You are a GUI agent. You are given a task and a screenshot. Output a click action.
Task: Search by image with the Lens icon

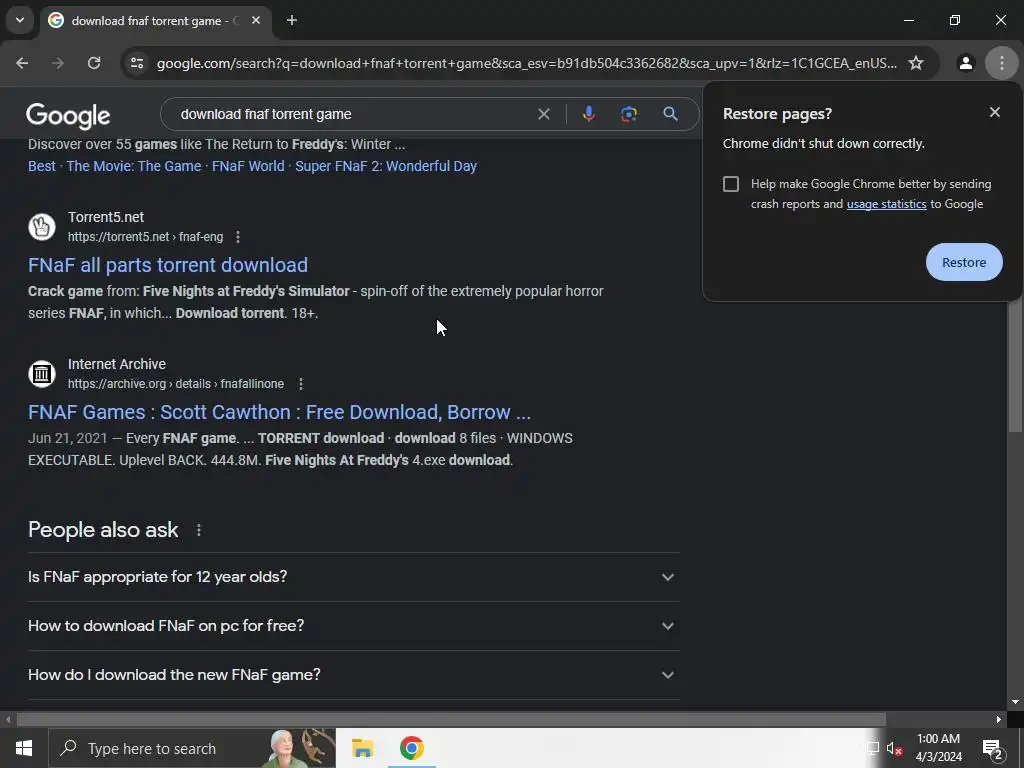point(628,114)
